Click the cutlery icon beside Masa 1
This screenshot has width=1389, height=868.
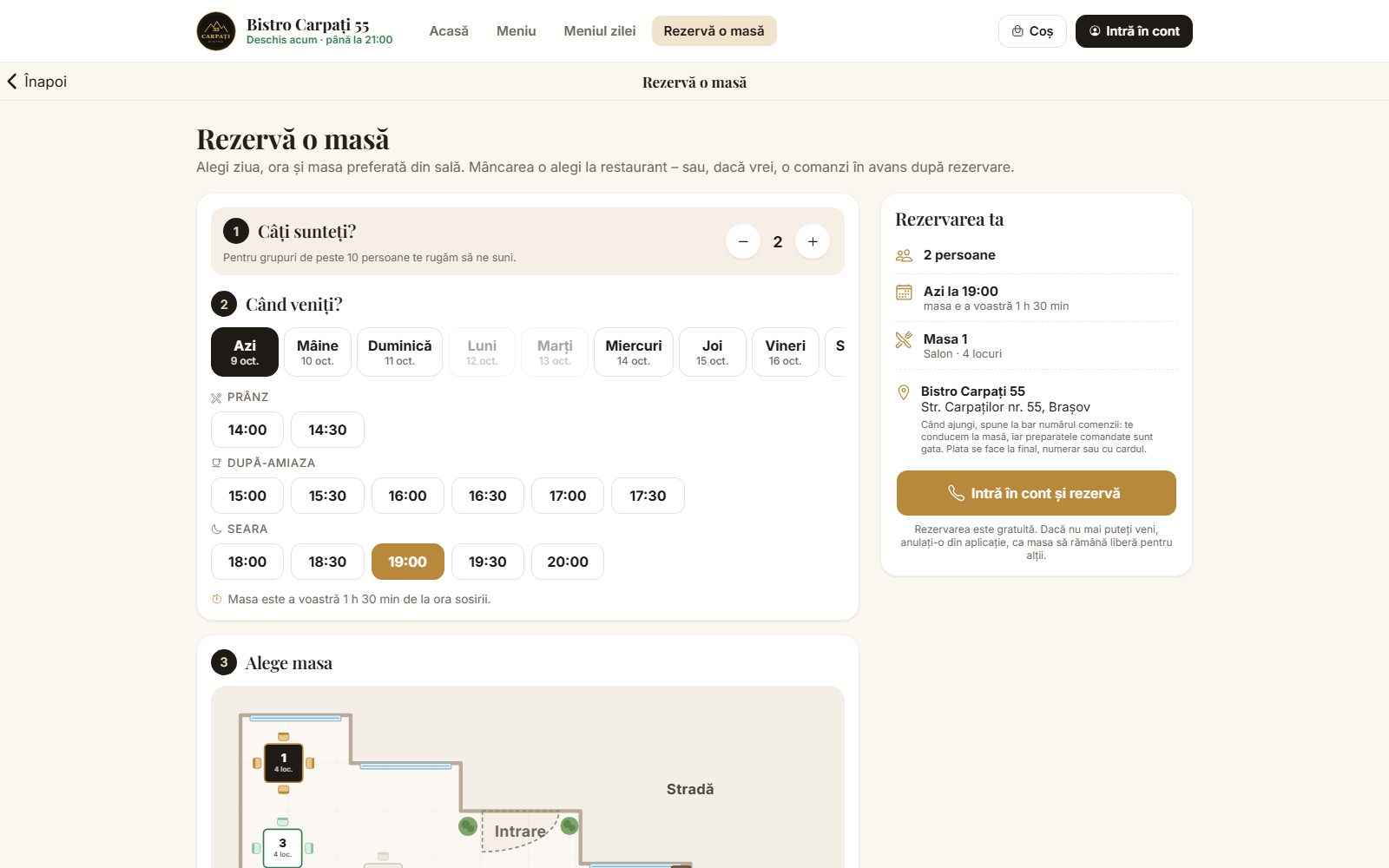point(904,339)
